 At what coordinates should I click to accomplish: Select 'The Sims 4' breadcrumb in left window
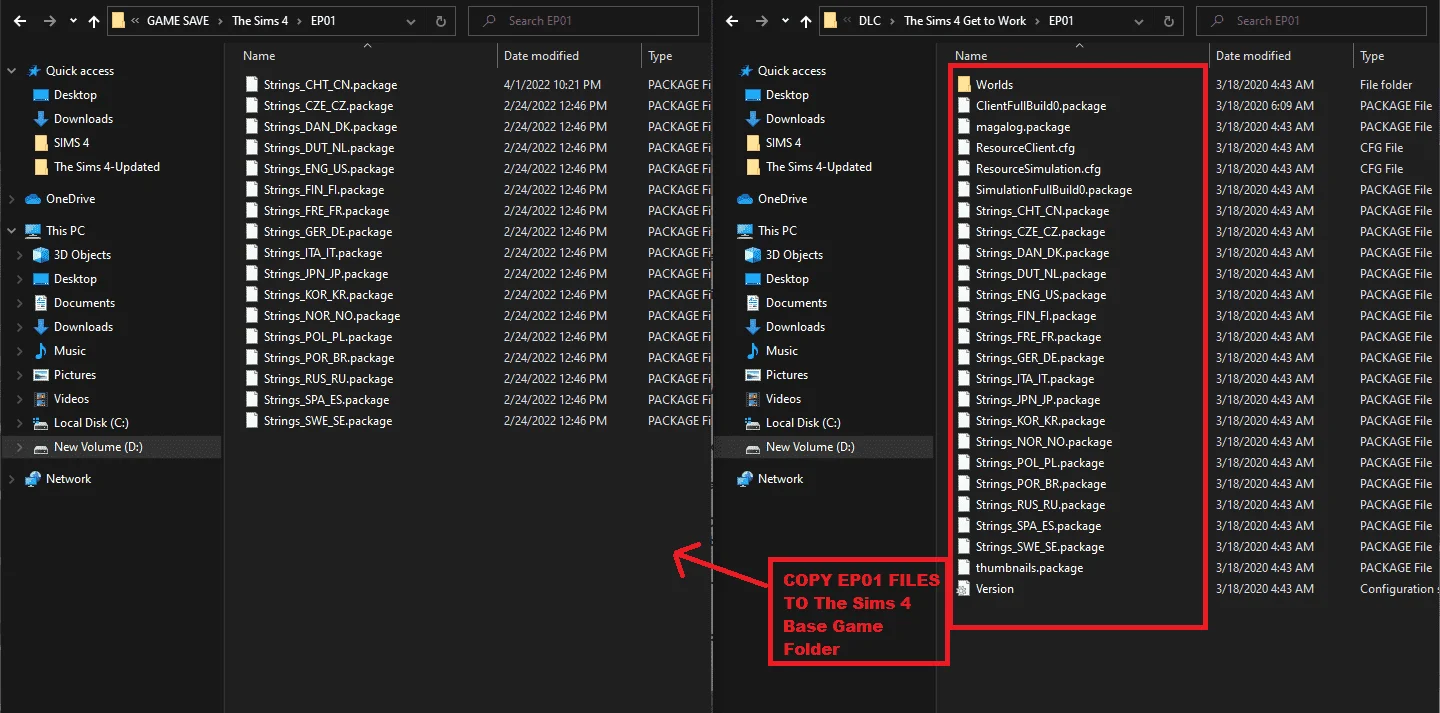tap(260, 20)
